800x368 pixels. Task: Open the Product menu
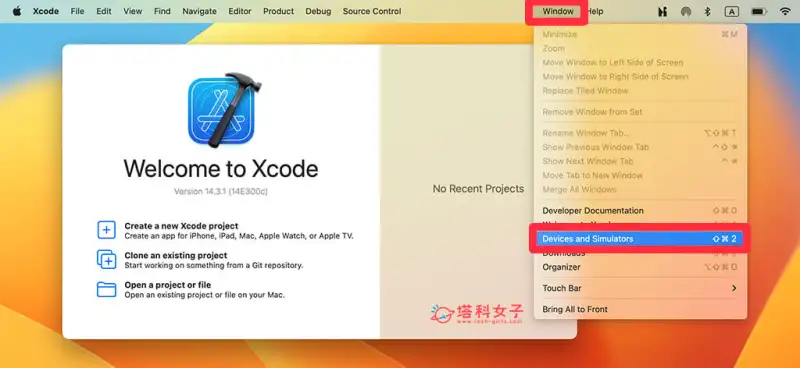click(279, 11)
